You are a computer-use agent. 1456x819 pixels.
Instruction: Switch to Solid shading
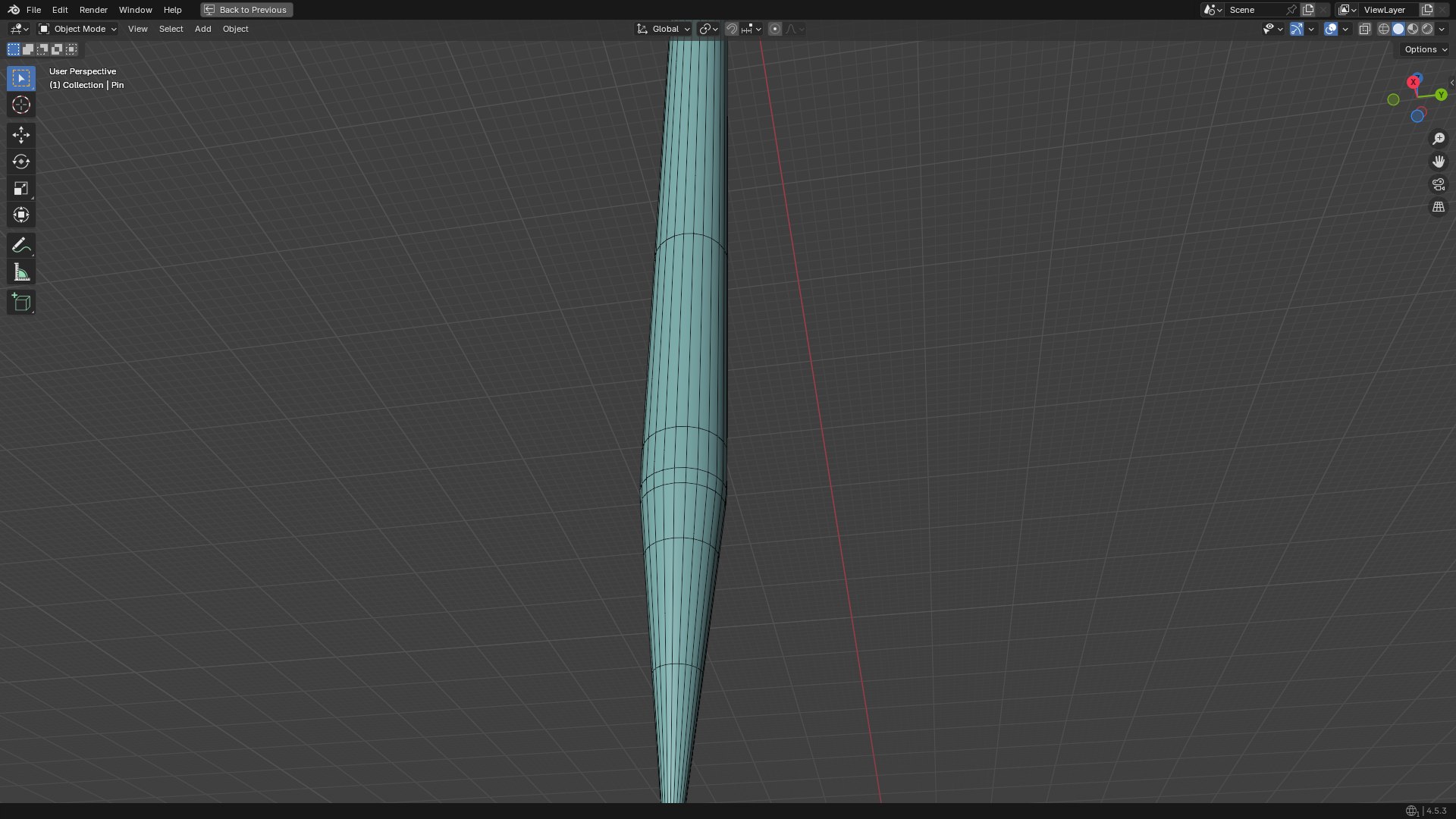tap(1398, 29)
